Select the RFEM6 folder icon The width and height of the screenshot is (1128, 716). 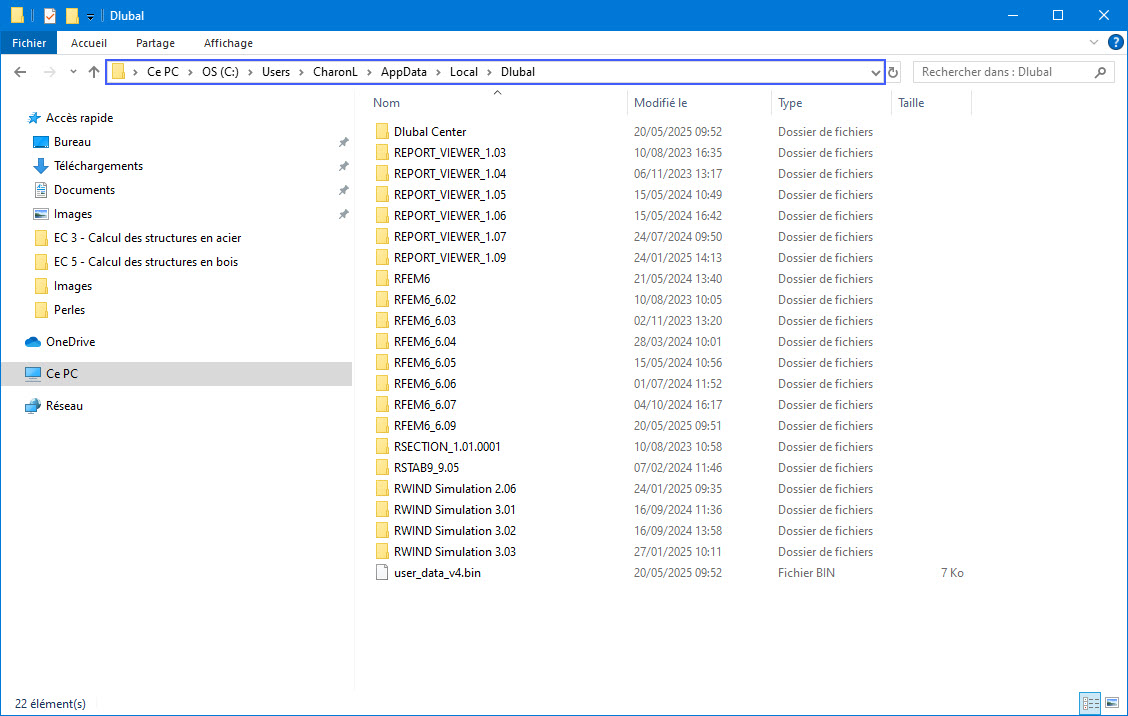pos(382,278)
